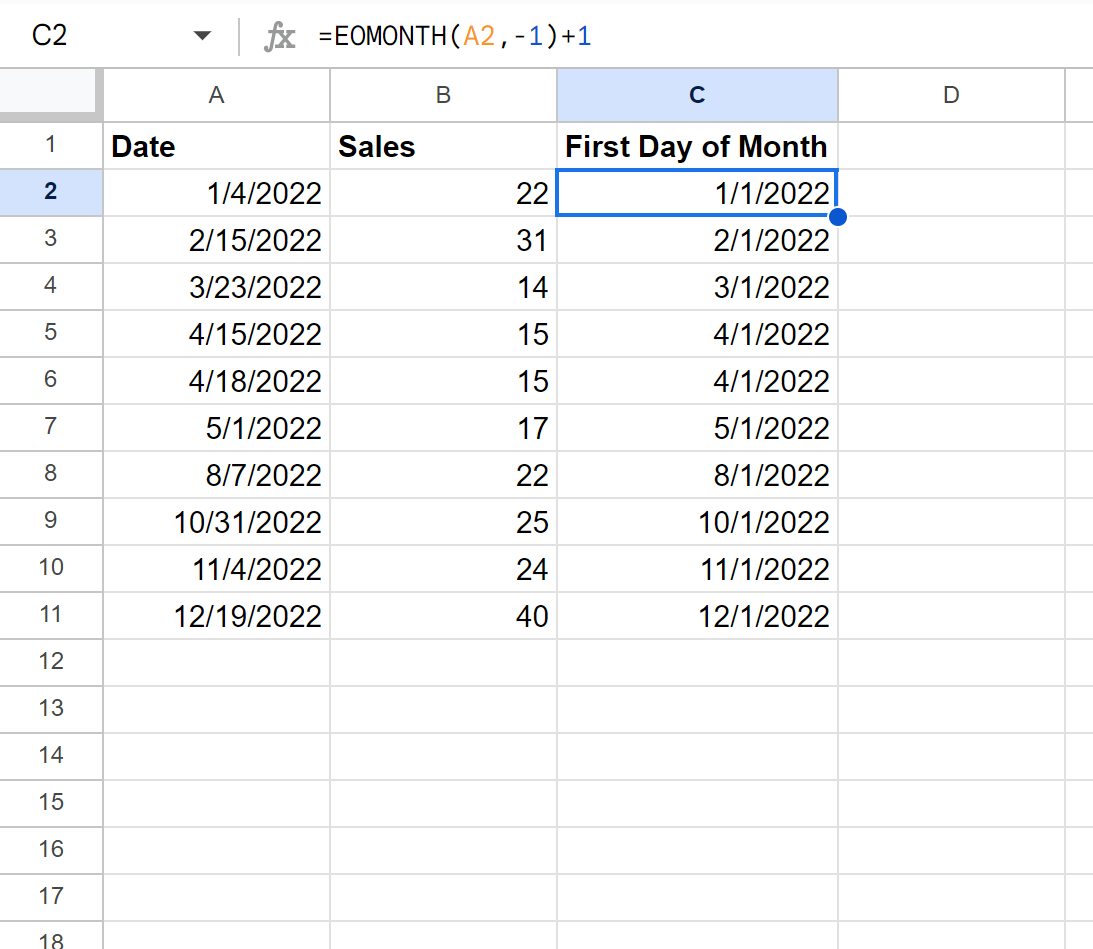
Task: Select column D header
Action: click(951, 95)
